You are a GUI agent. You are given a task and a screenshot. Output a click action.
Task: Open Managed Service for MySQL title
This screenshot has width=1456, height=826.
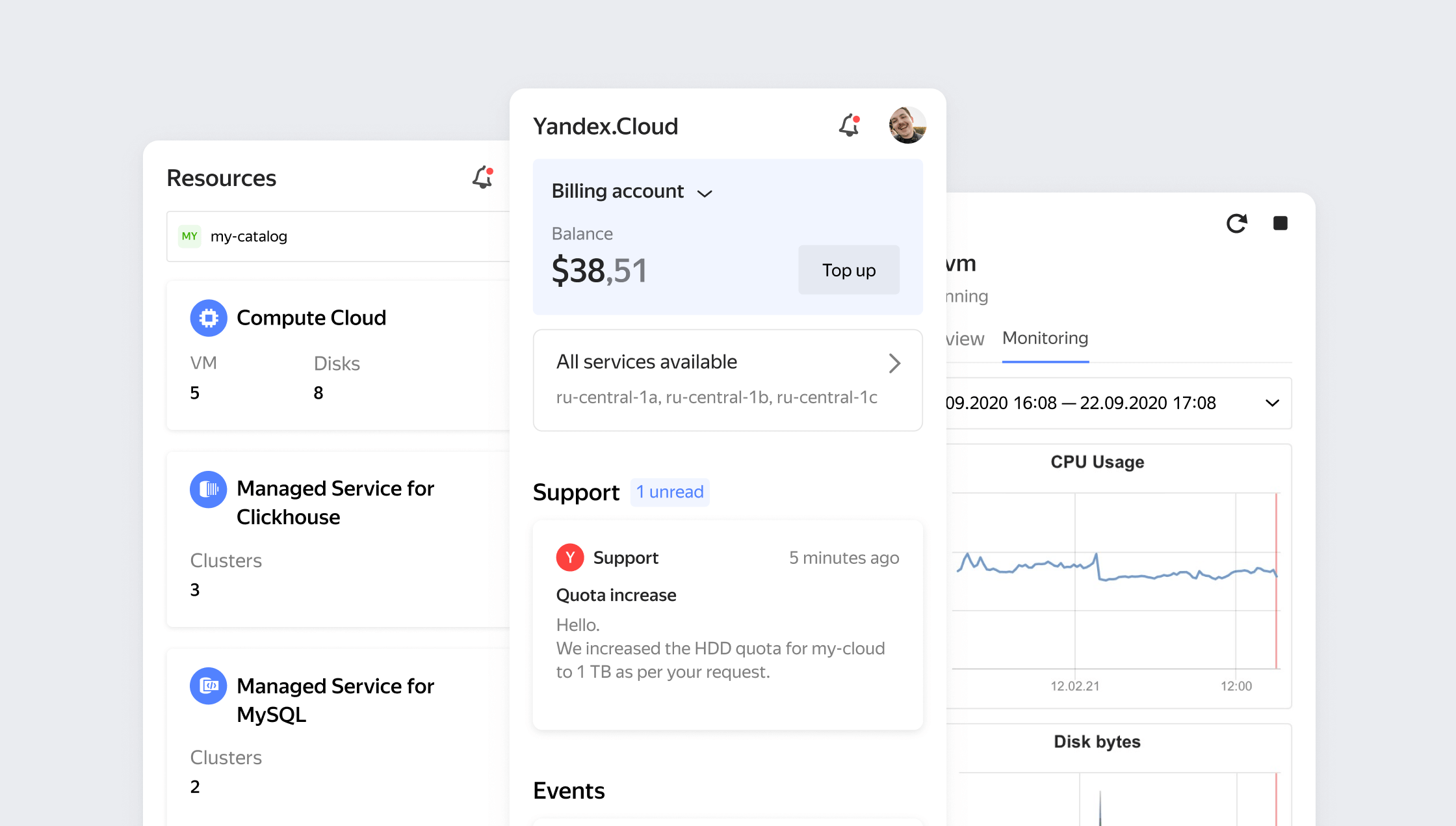click(335, 700)
